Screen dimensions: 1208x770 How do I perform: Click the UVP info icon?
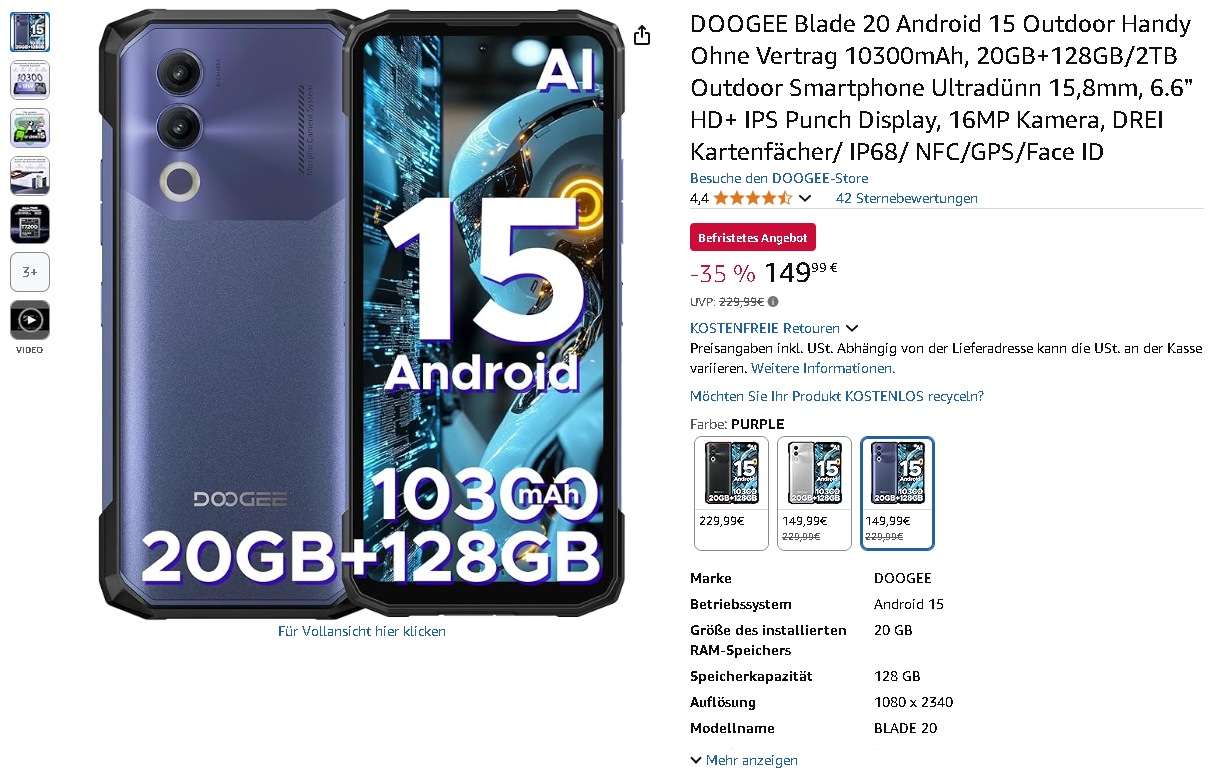(773, 301)
